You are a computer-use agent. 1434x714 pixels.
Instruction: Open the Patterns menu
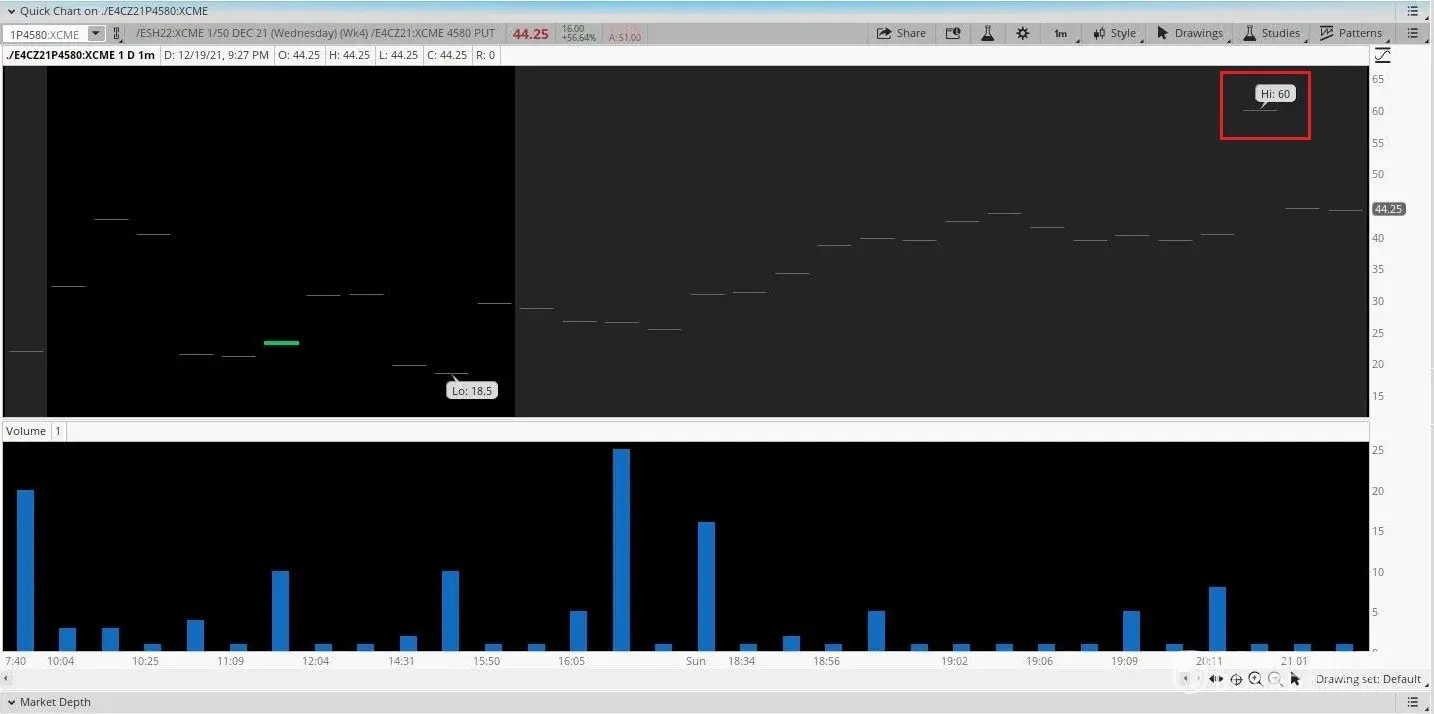pyautogui.click(x=1350, y=33)
